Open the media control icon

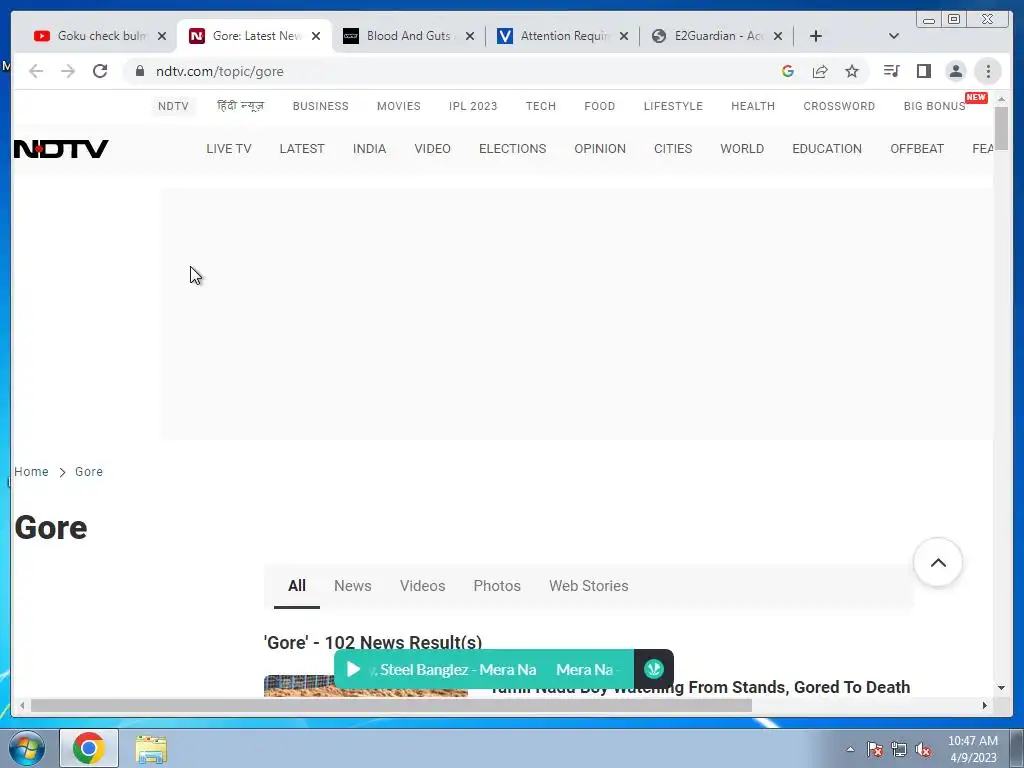pos(891,71)
